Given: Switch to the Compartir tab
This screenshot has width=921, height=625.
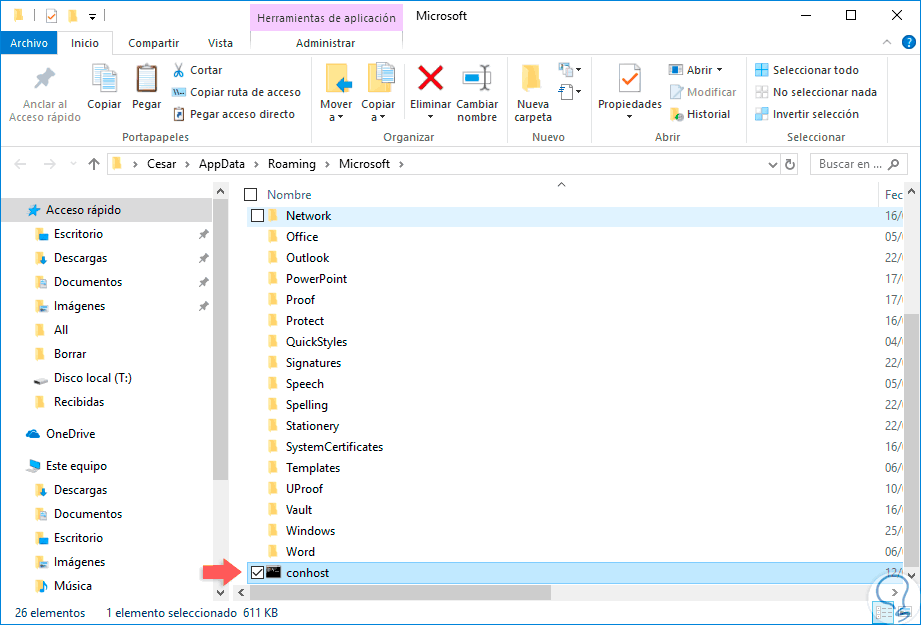Looking at the screenshot, I should 154,43.
